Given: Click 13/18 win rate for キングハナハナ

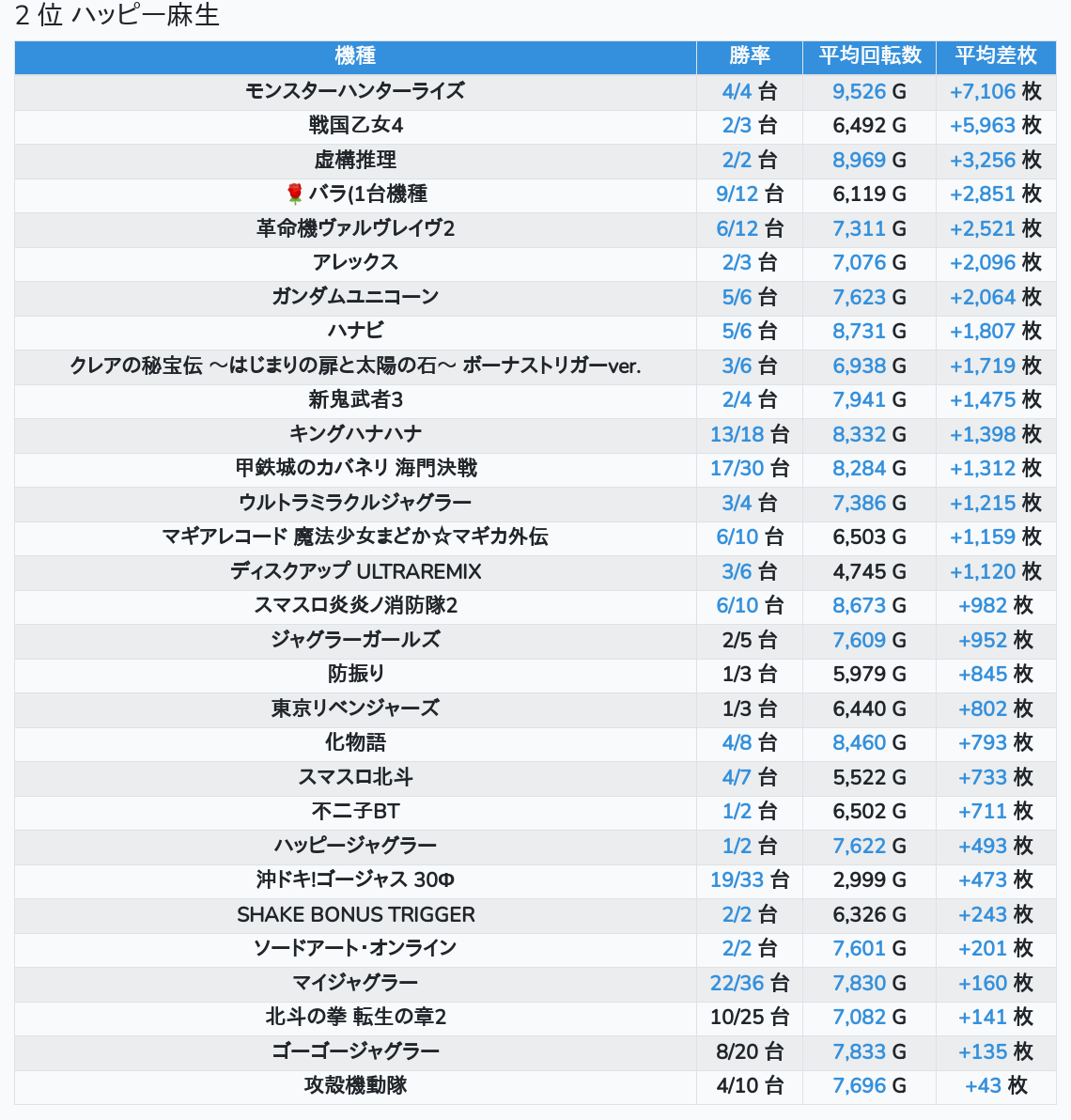Looking at the screenshot, I should [x=737, y=434].
